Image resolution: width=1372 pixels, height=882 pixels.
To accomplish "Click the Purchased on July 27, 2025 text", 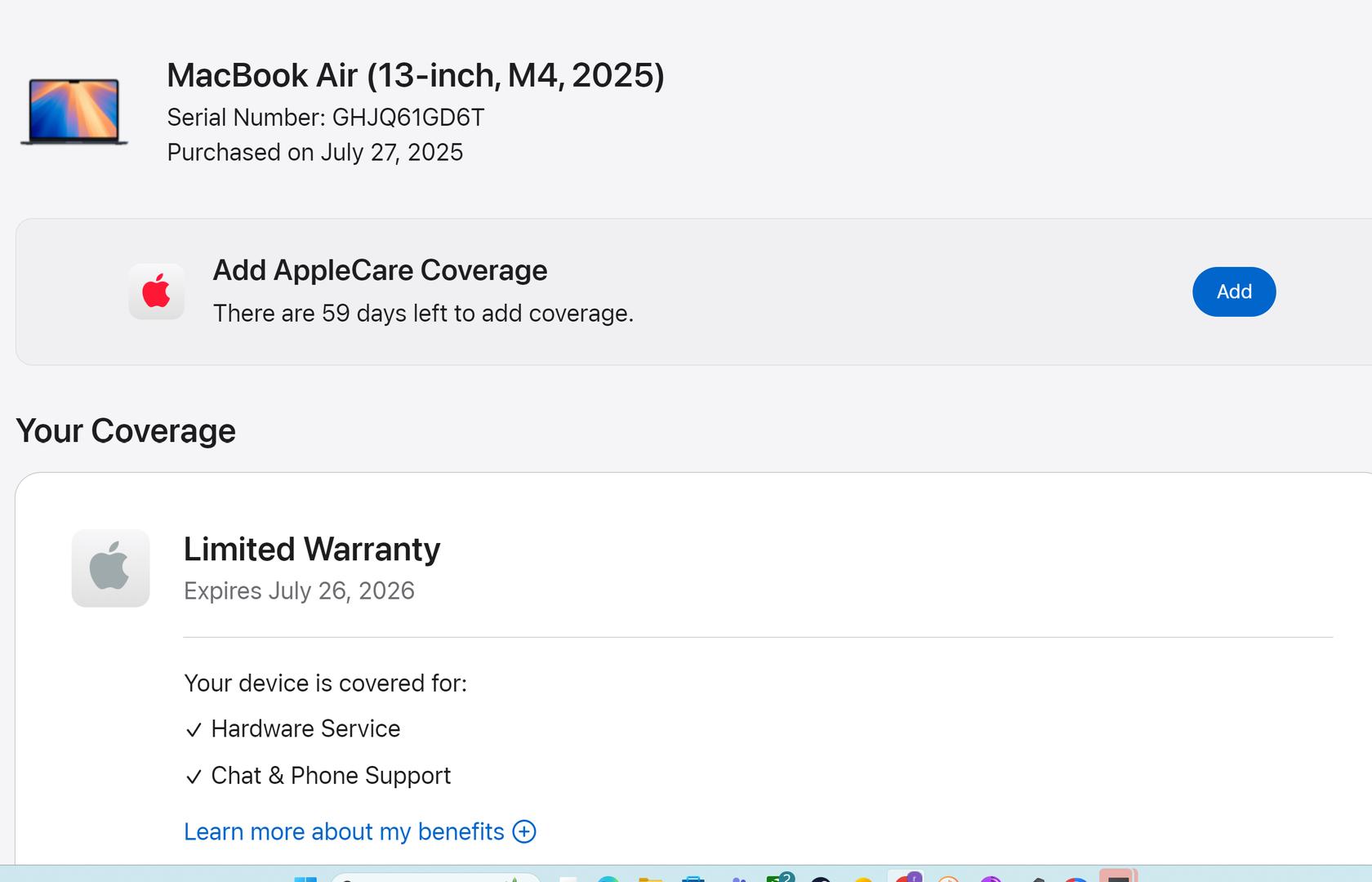I will coord(315,153).
